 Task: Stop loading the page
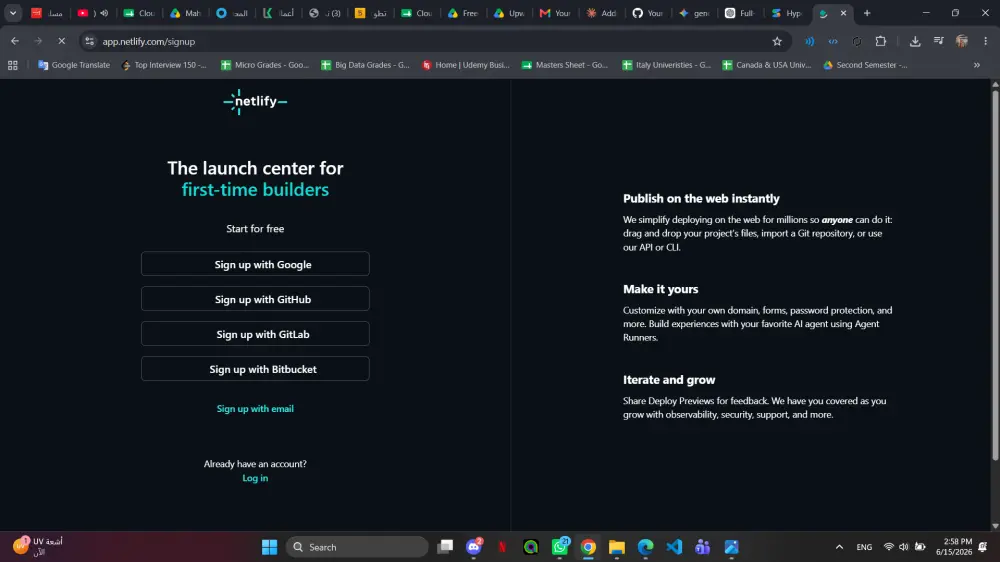coord(61,41)
